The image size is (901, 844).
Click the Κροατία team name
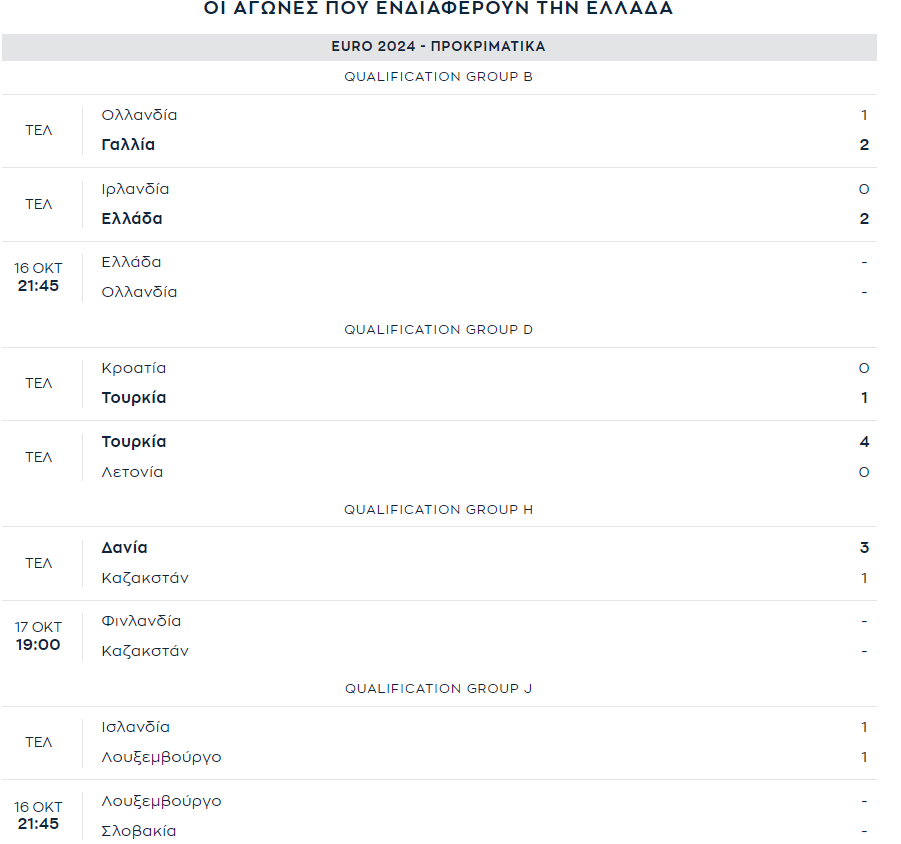tap(134, 368)
